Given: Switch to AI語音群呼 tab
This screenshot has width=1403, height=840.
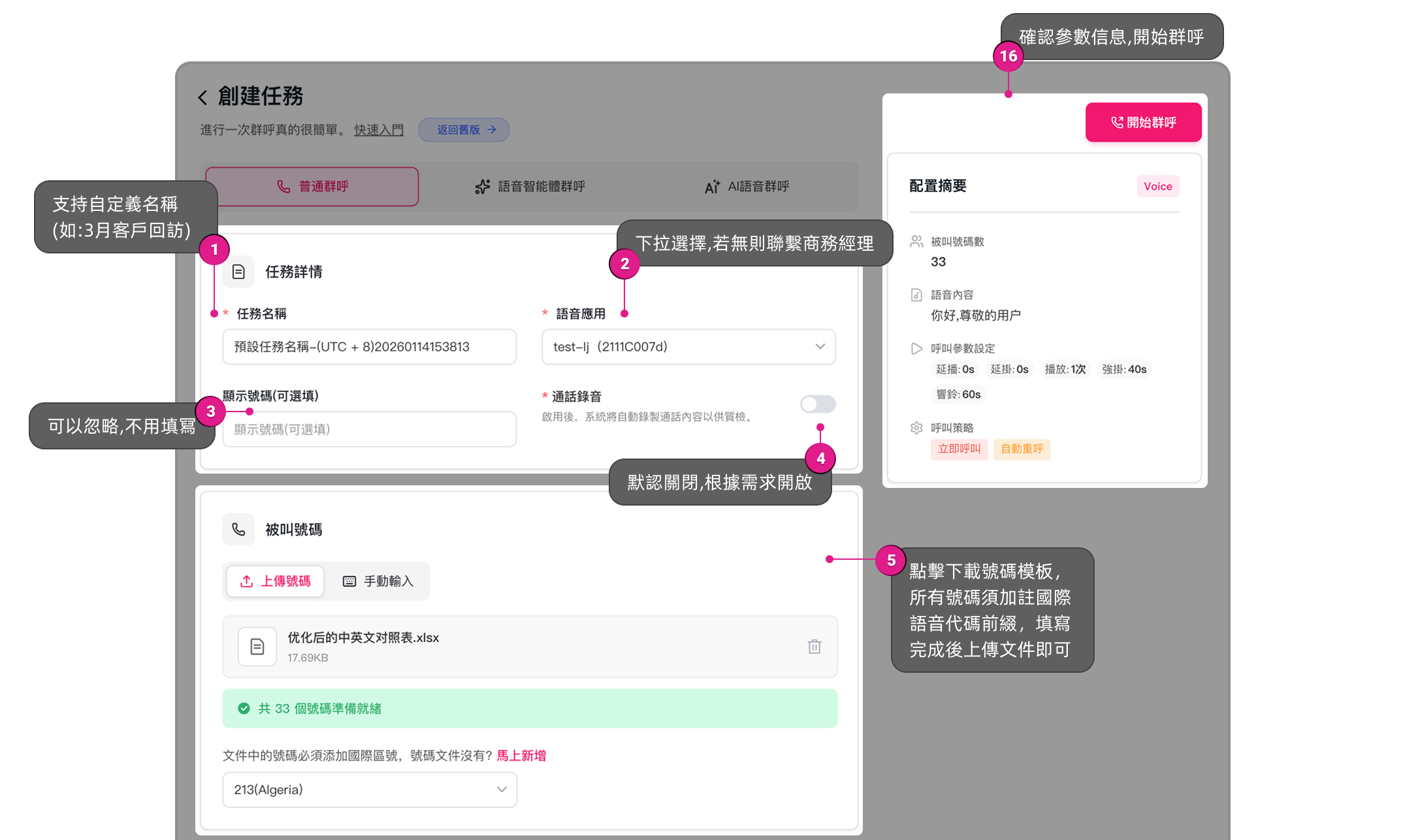Looking at the screenshot, I should tap(747, 187).
